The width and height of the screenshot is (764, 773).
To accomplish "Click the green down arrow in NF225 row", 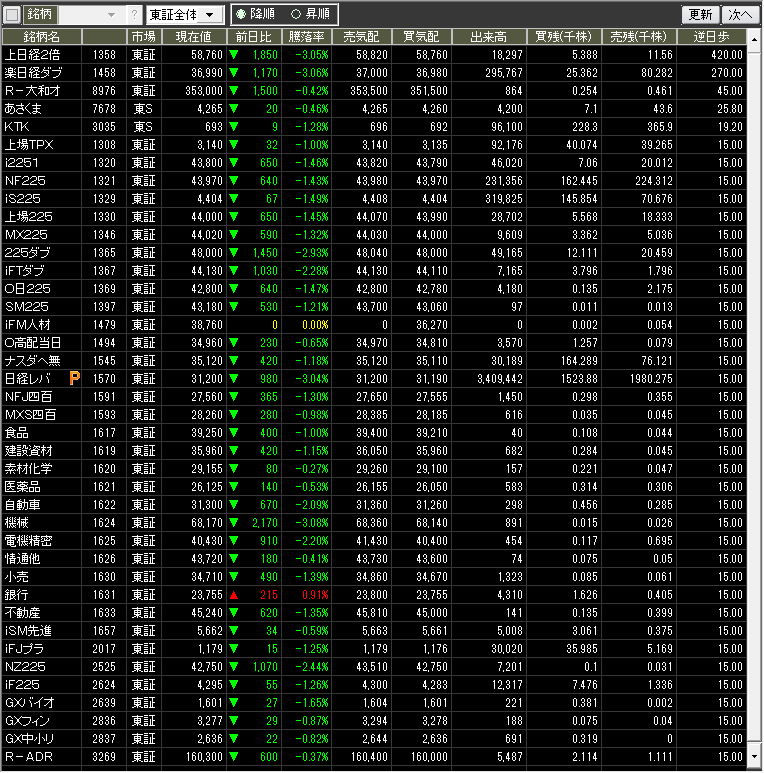I will coord(234,180).
